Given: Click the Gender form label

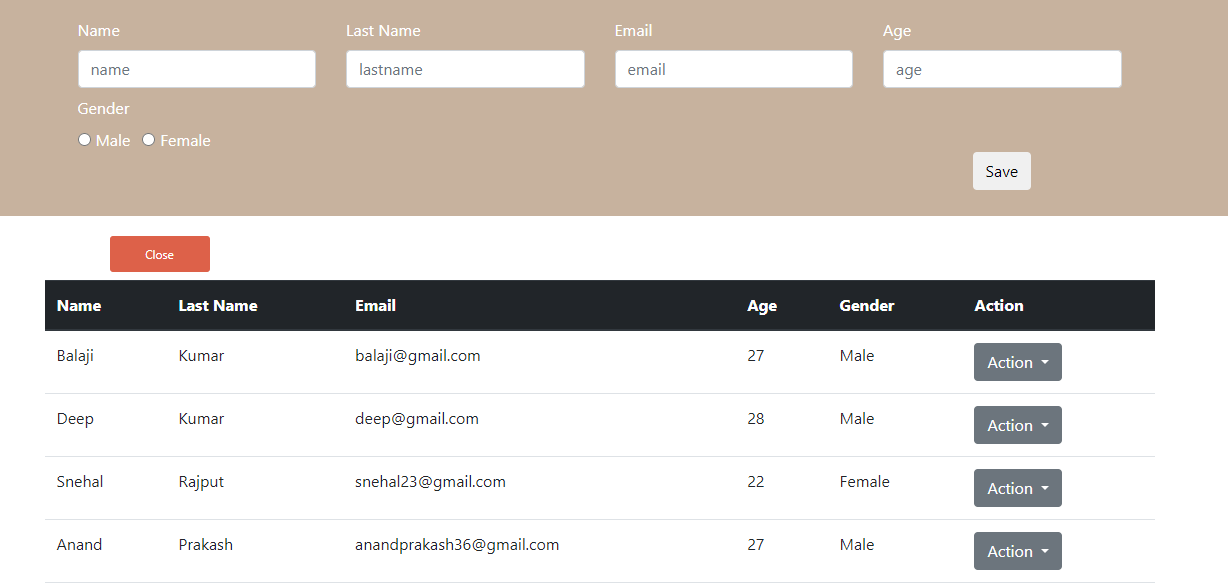Looking at the screenshot, I should [x=104, y=109].
